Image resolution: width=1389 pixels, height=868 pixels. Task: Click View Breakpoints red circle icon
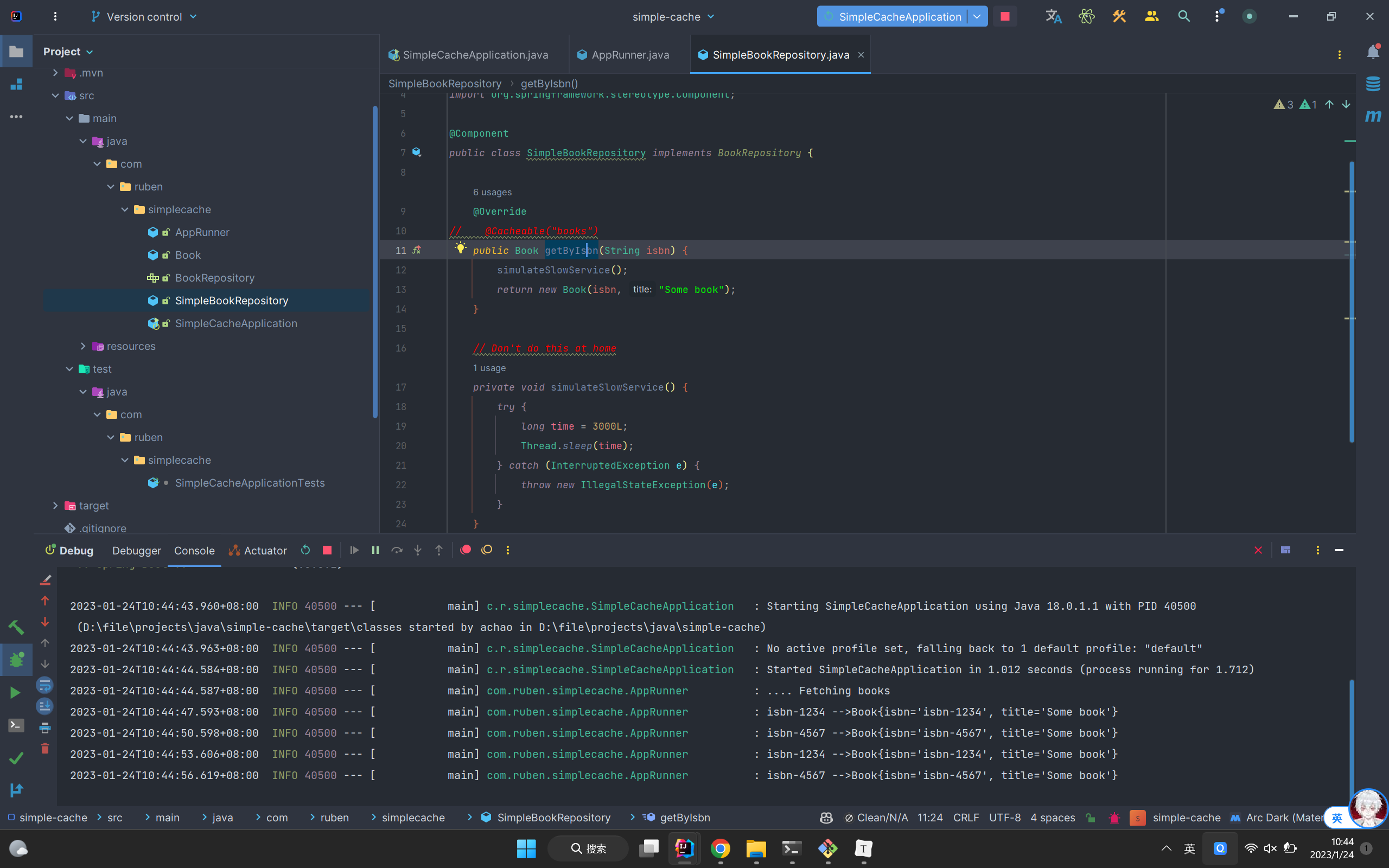(466, 550)
